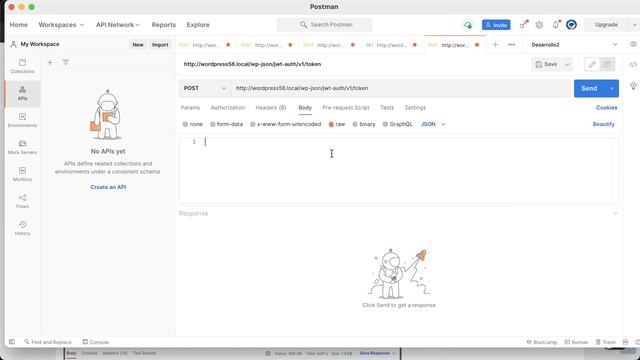
Task: Switch to the Settings tab
Action: pos(415,108)
